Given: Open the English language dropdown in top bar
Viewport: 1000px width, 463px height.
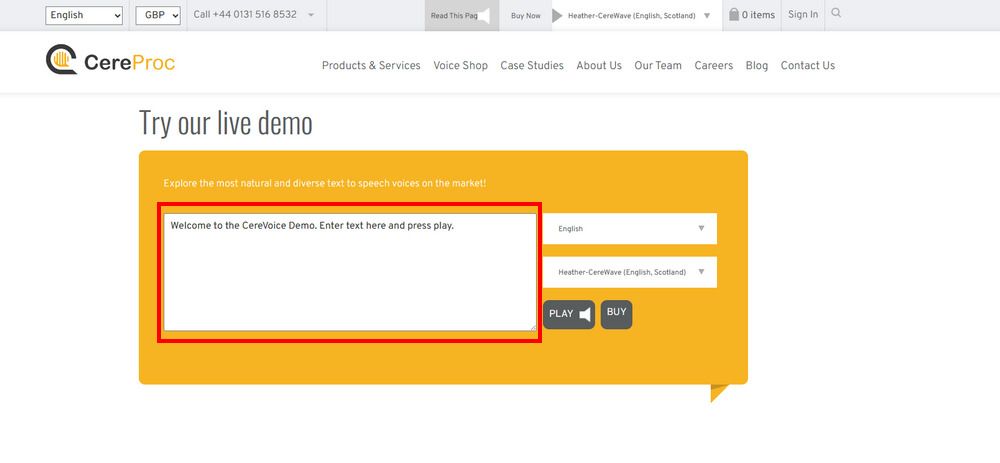Looking at the screenshot, I should [84, 15].
